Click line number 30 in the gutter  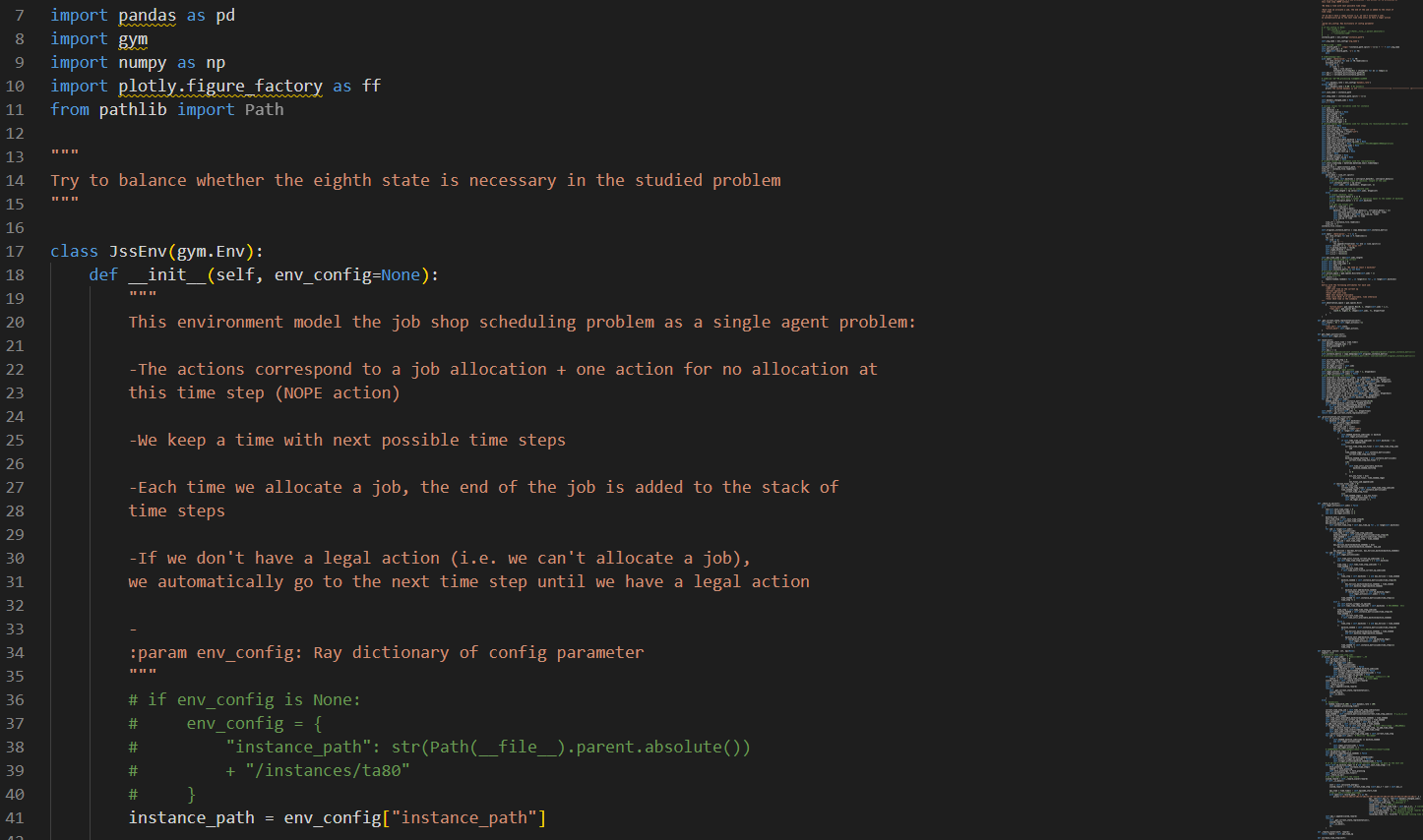pyautogui.click(x=15, y=559)
